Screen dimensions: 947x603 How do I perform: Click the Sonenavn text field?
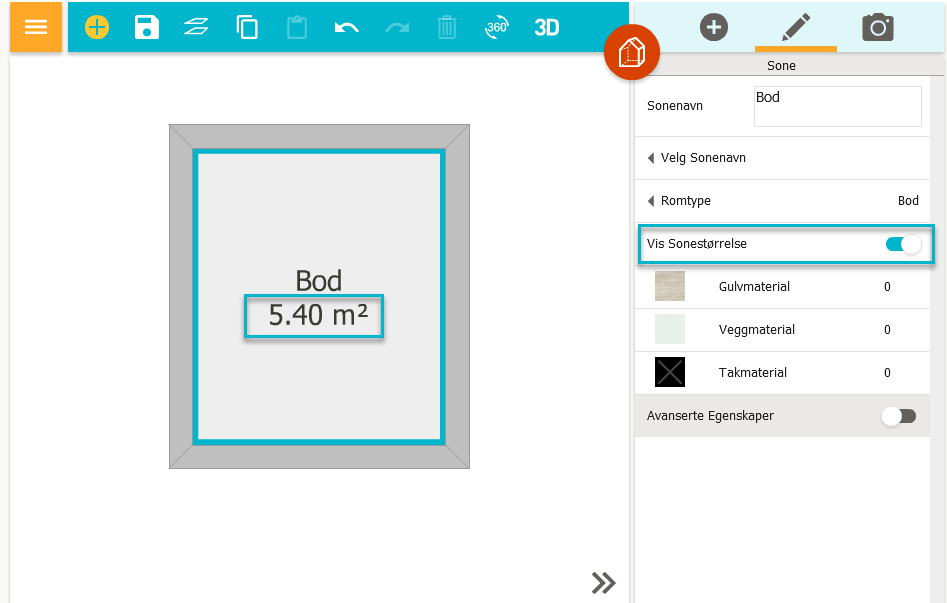[838, 106]
